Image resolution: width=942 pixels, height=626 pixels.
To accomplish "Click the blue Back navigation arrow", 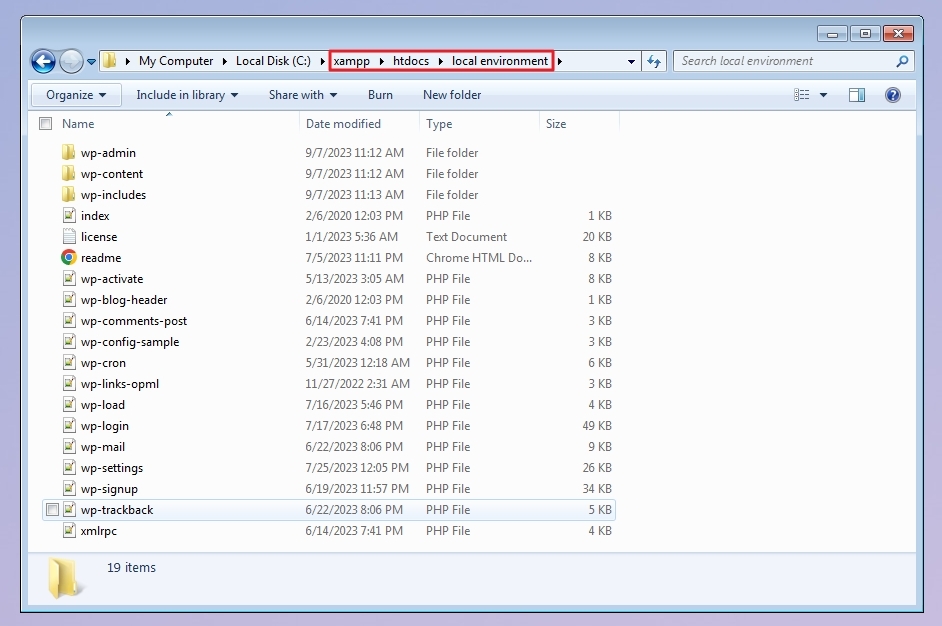I will point(43,61).
